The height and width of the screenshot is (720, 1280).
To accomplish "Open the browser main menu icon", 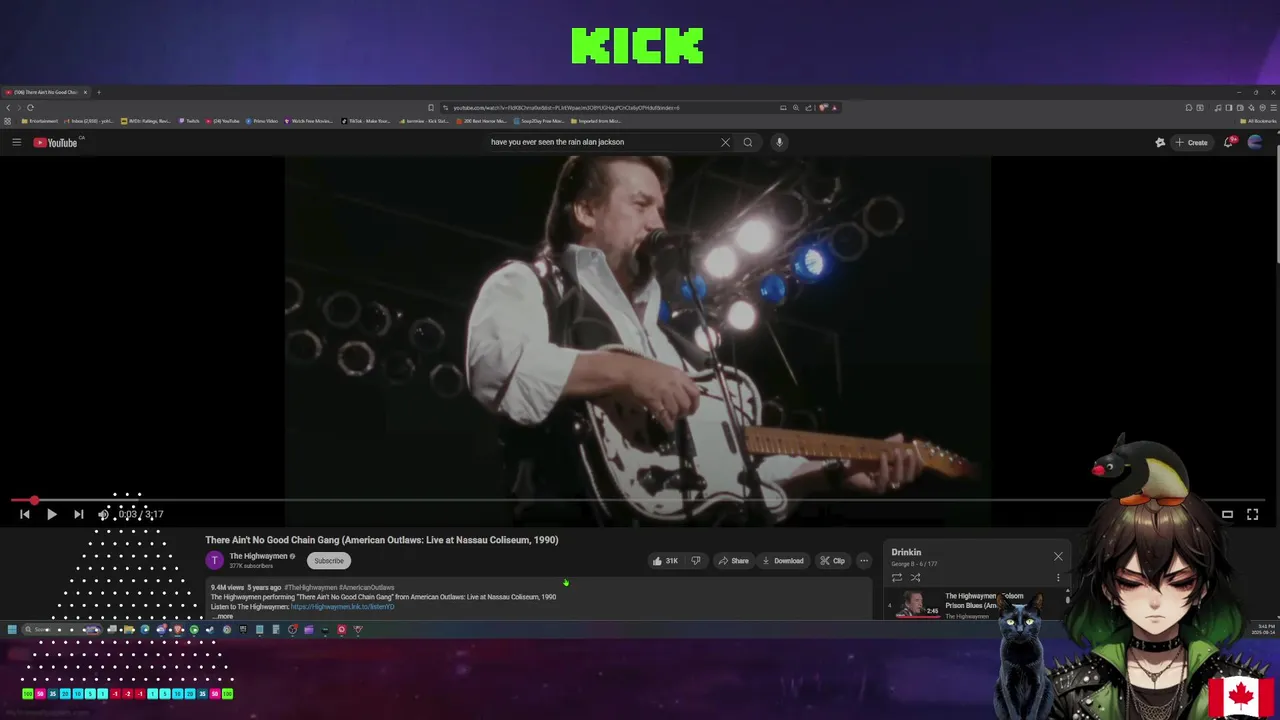I will [1273, 107].
